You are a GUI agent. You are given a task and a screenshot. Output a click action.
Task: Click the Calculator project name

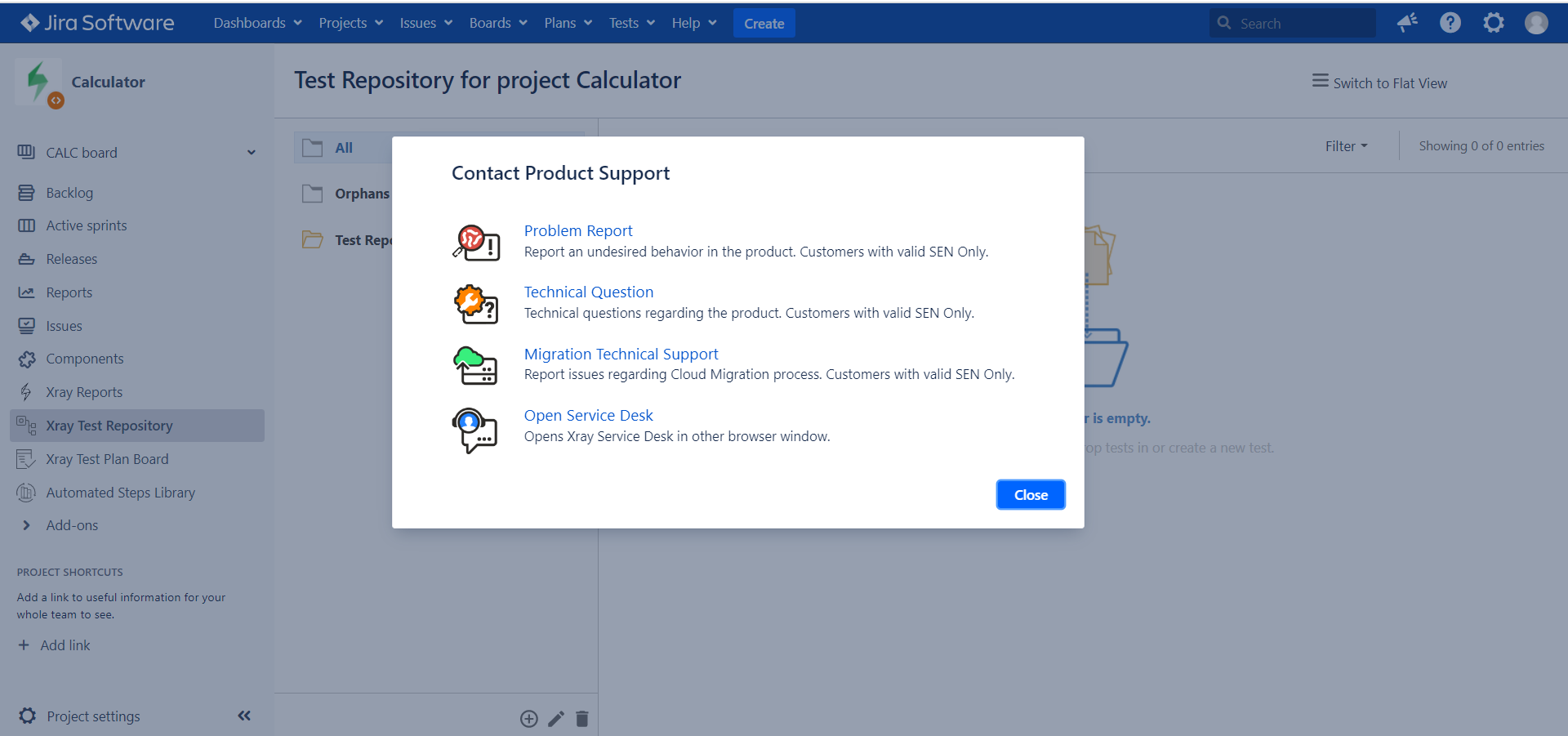tap(108, 82)
